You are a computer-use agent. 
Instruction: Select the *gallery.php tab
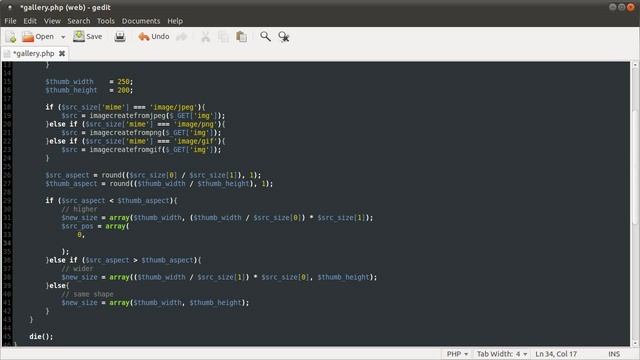[33, 53]
